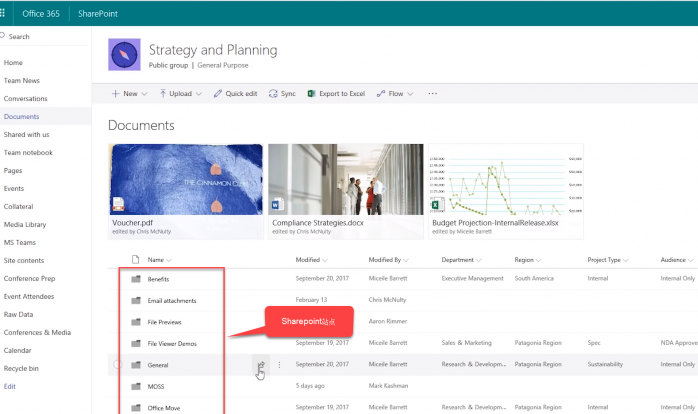Open the Project Type column dropdown

(x=625, y=260)
